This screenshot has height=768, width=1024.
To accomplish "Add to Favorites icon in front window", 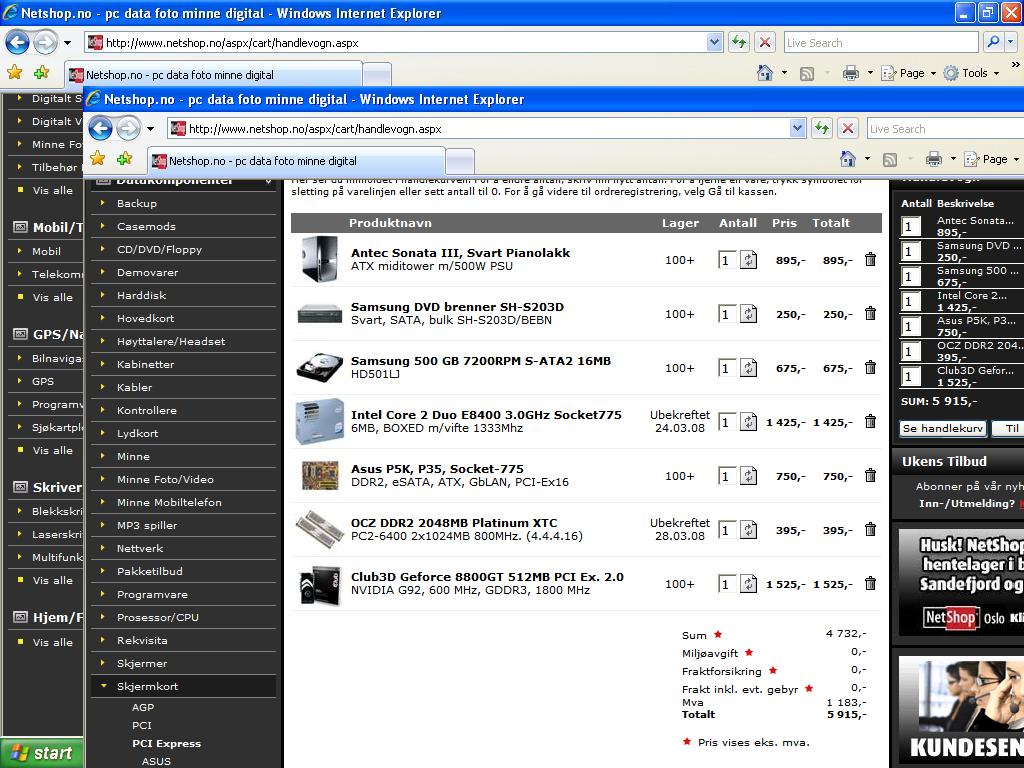I will pos(124,159).
